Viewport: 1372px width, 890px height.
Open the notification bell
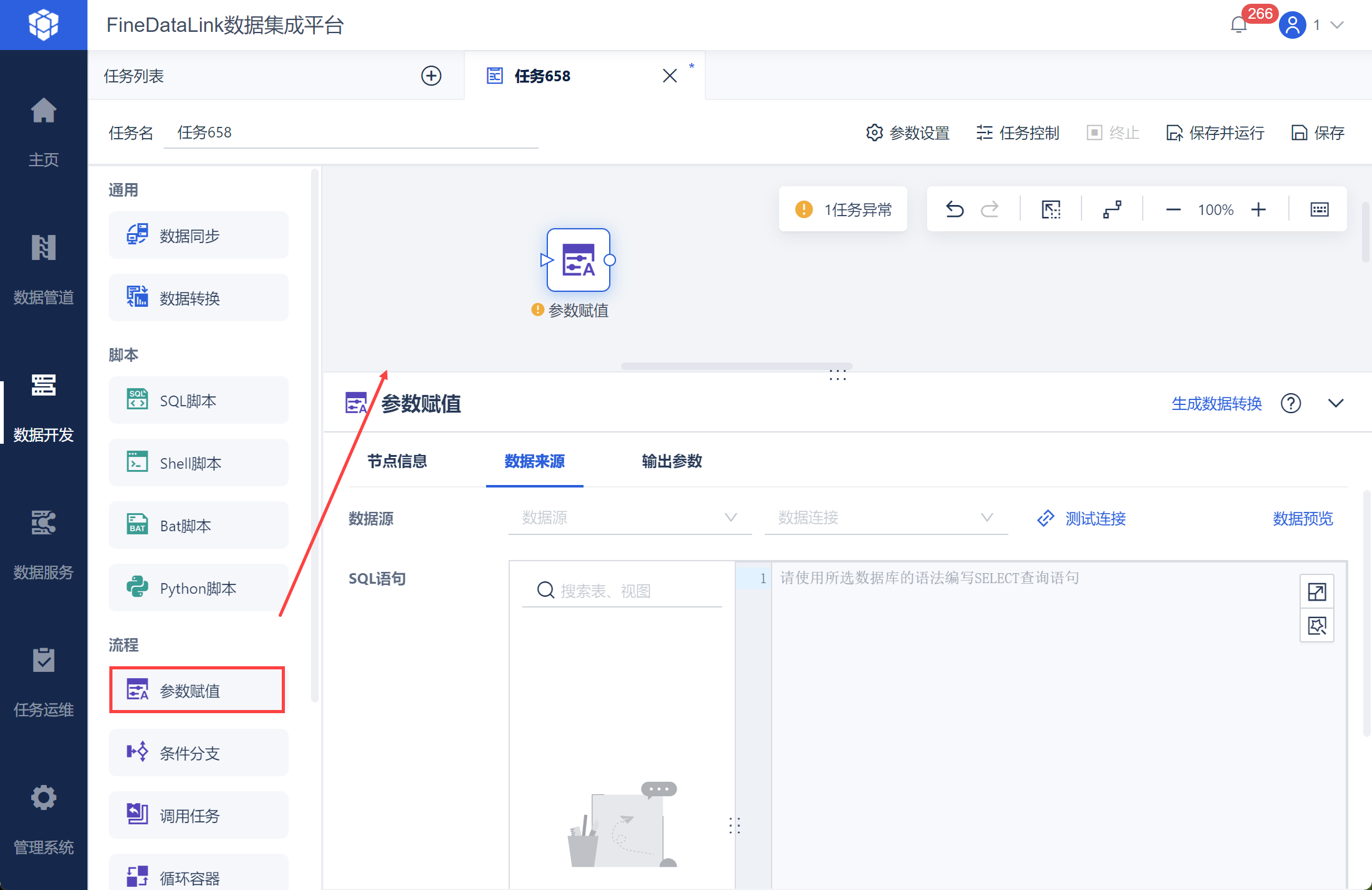(x=1238, y=25)
